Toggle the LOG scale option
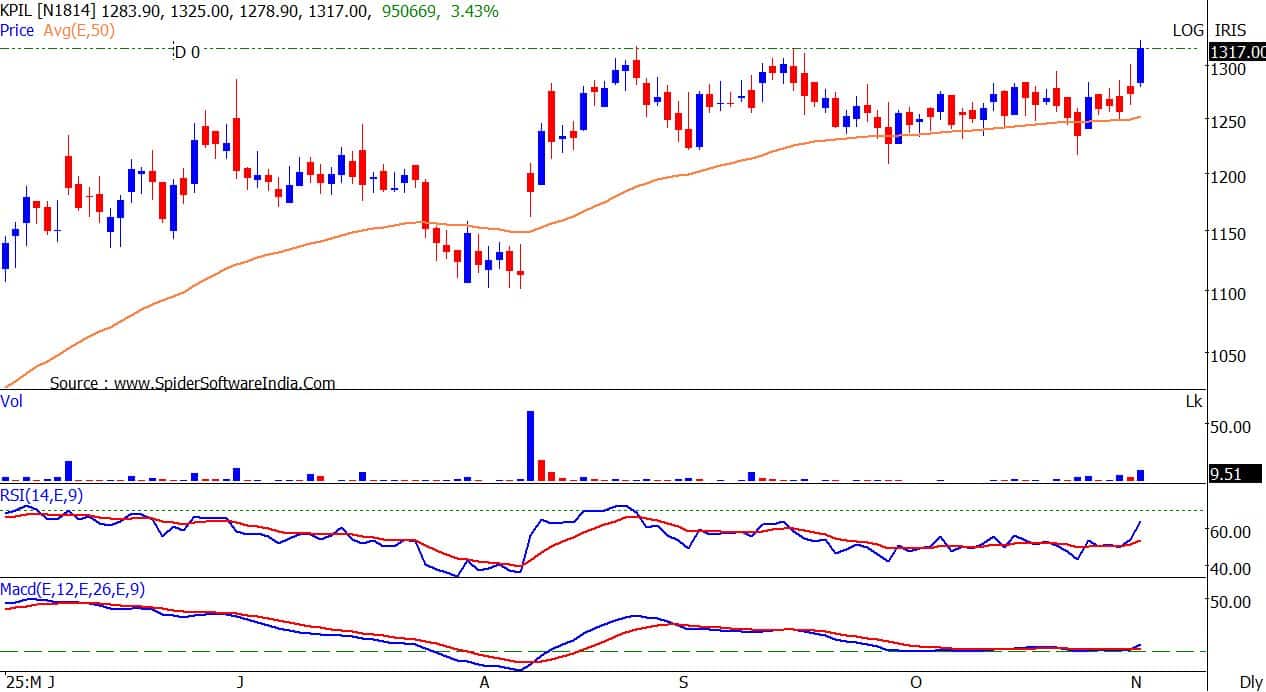The image size is (1266, 692). tap(1188, 30)
